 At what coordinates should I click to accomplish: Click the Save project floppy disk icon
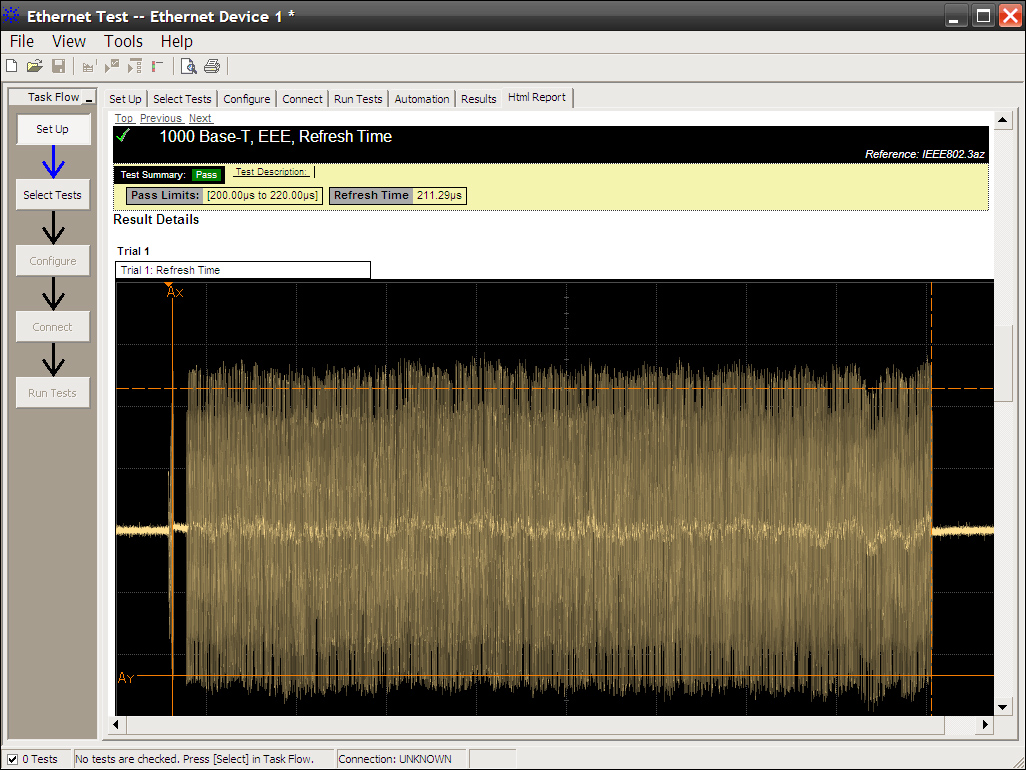pyautogui.click(x=58, y=67)
